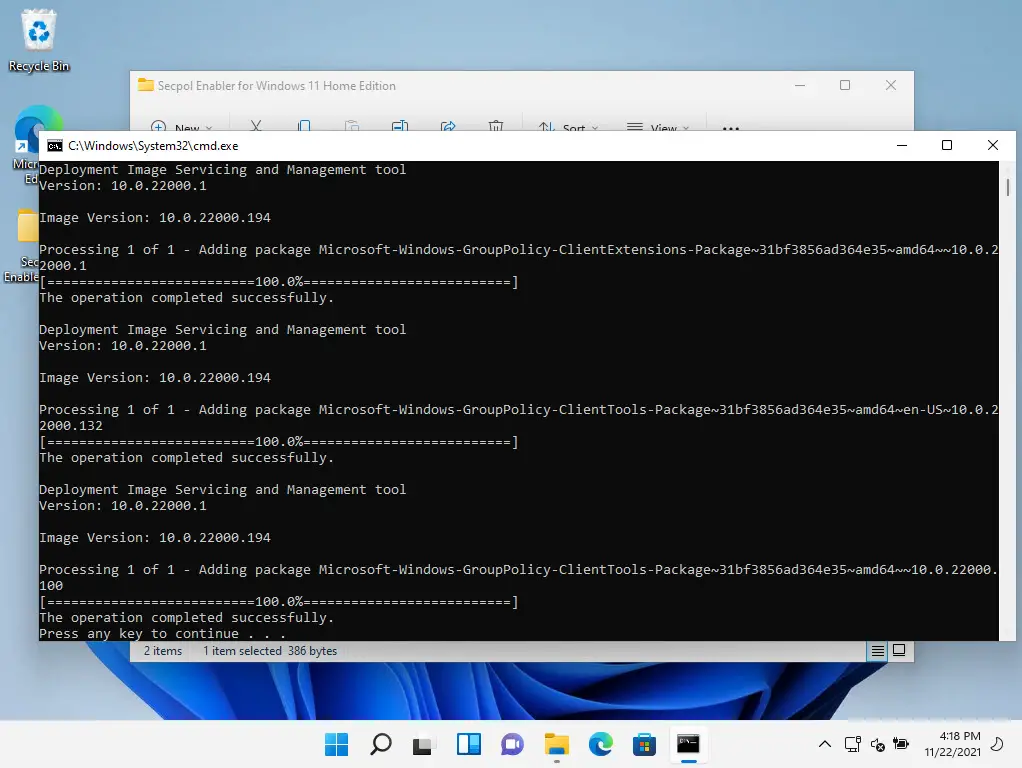1022x768 pixels.
Task: Open See more ellipsis menu in File Explorer
Action: [x=731, y=127]
